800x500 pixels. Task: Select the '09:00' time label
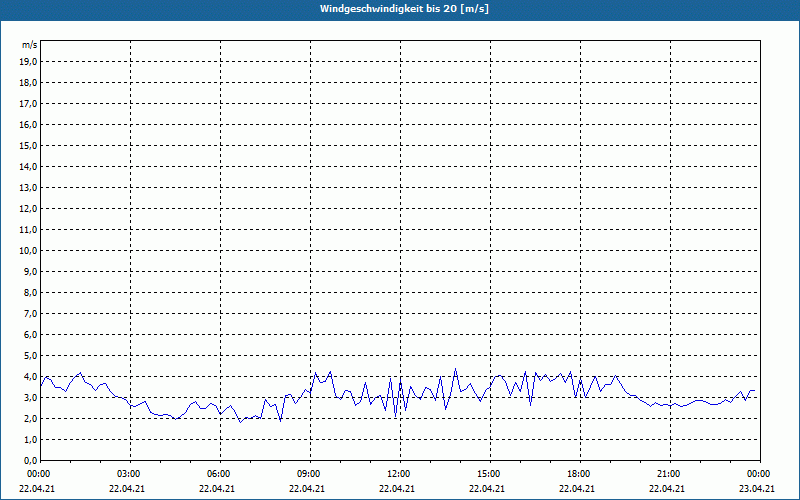tap(309, 474)
